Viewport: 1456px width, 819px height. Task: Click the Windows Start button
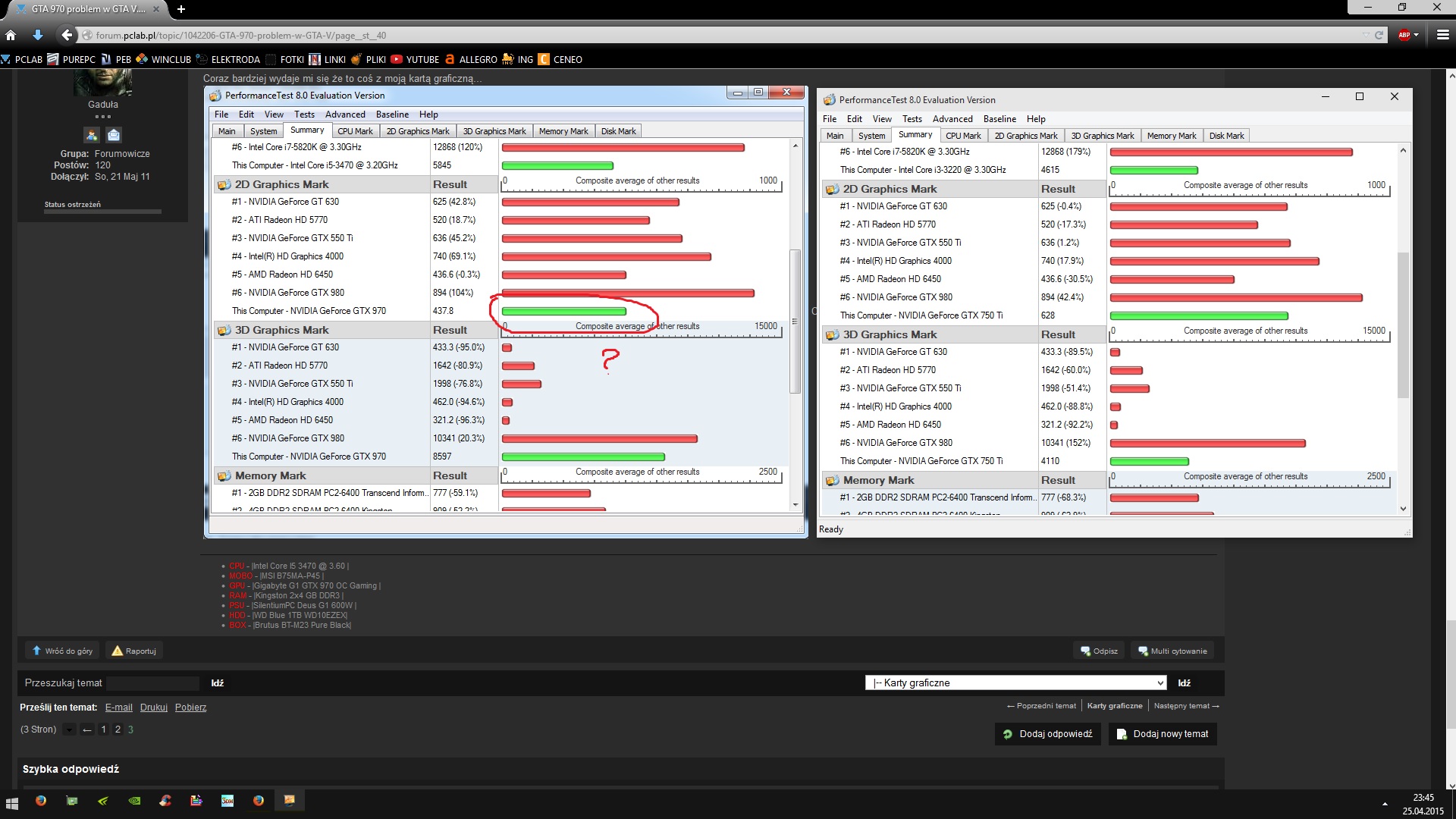click(12, 802)
